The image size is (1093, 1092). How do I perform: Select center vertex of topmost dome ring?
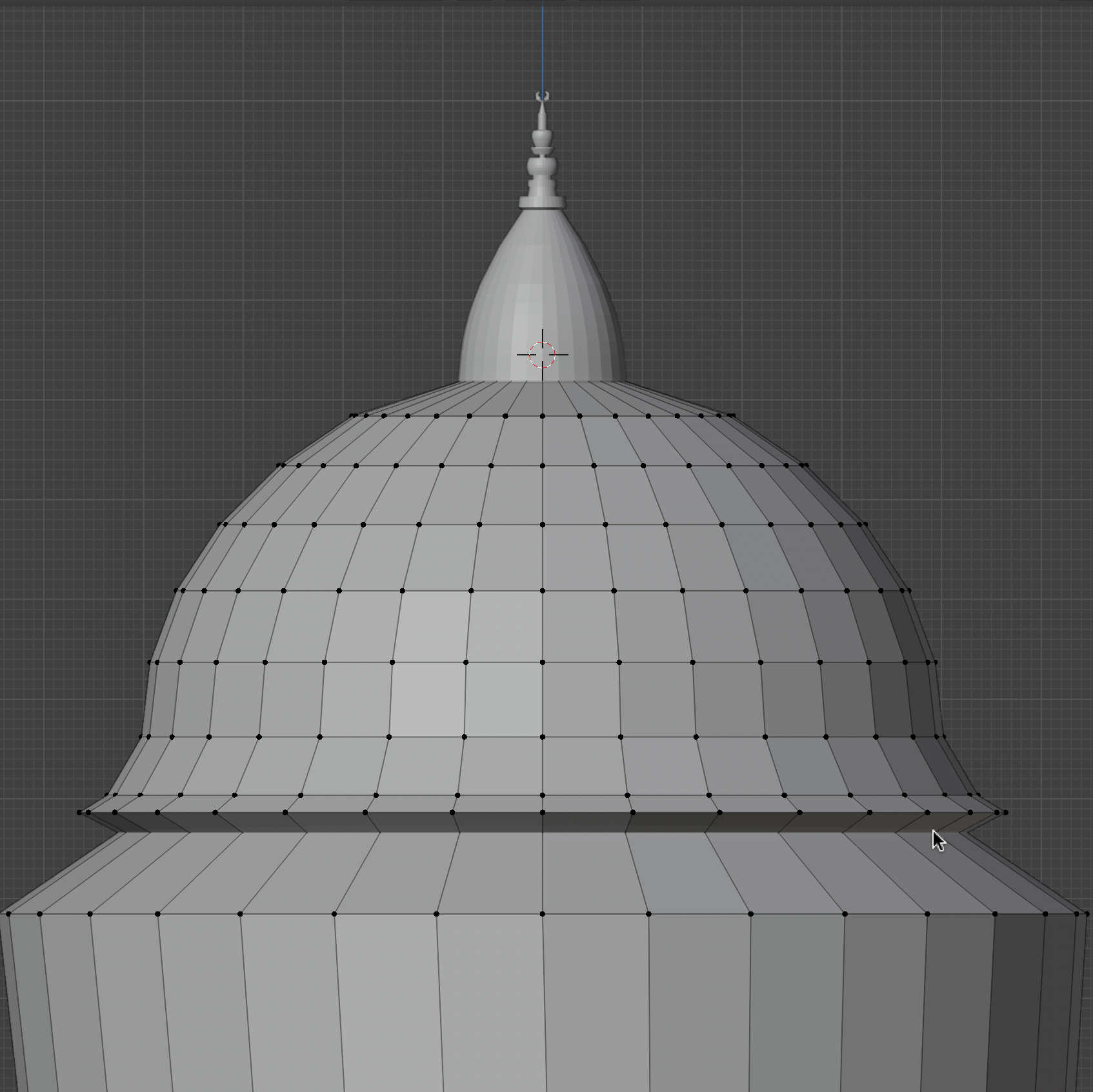pyautogui.click(x=542, y=416)
